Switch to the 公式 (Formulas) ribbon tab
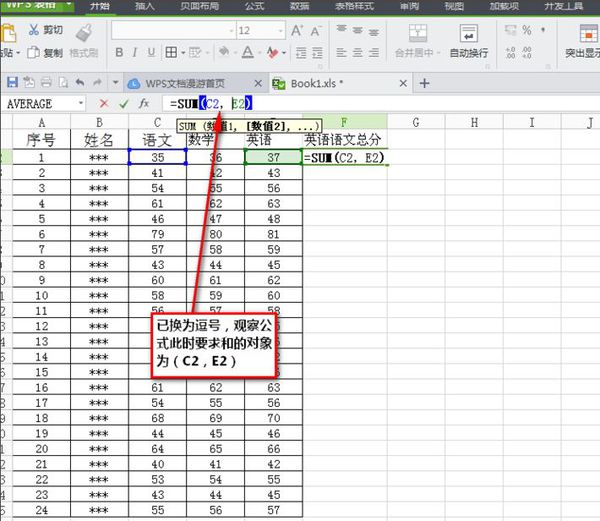The height and width of the screenshot is (521, 600). (x=254, y=6)
